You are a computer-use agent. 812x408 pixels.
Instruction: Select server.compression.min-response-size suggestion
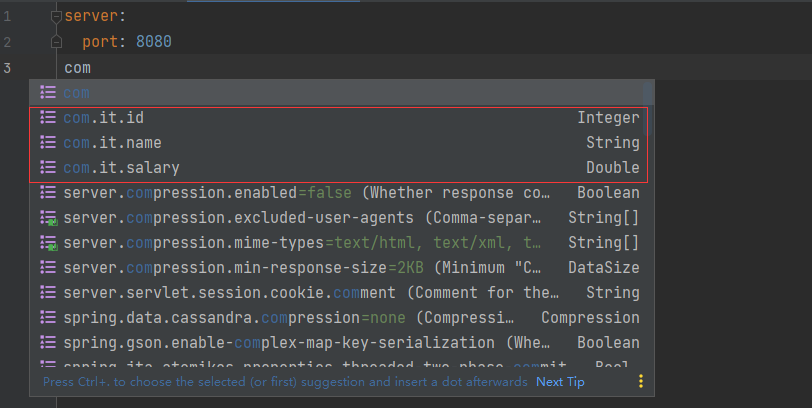(337, 268)
